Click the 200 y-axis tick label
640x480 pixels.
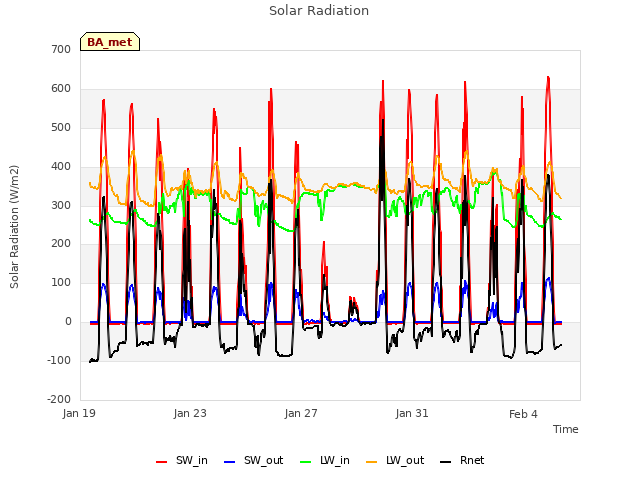pyautogui.click(x=61, y=244)
